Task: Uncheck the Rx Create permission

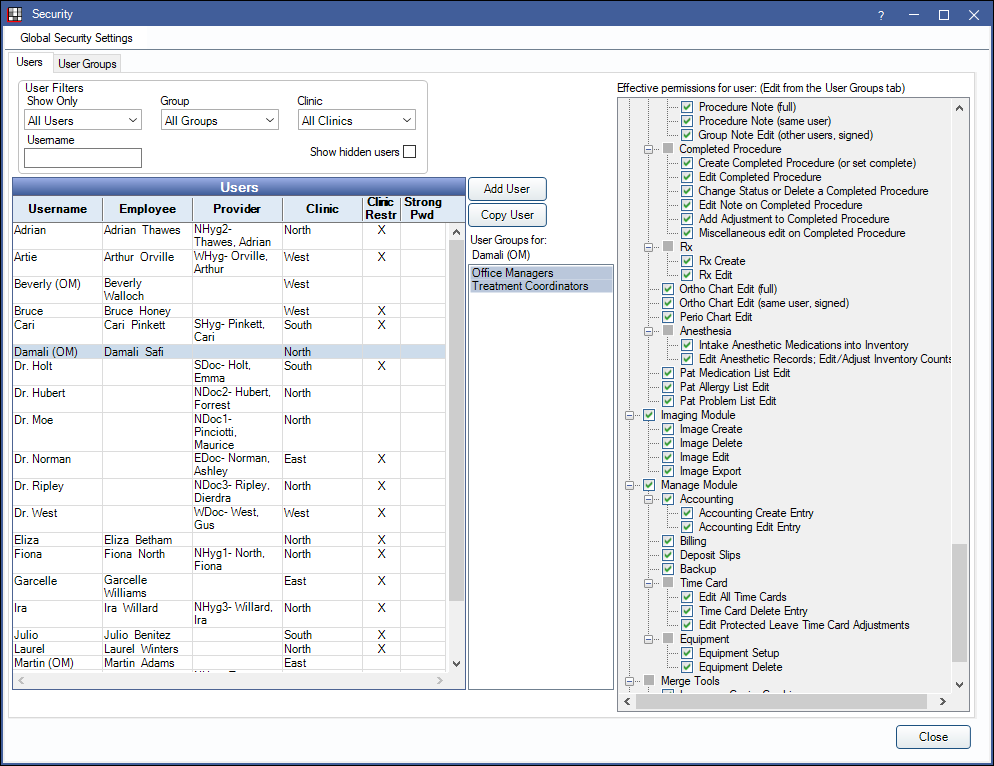Action: (687, 261)
